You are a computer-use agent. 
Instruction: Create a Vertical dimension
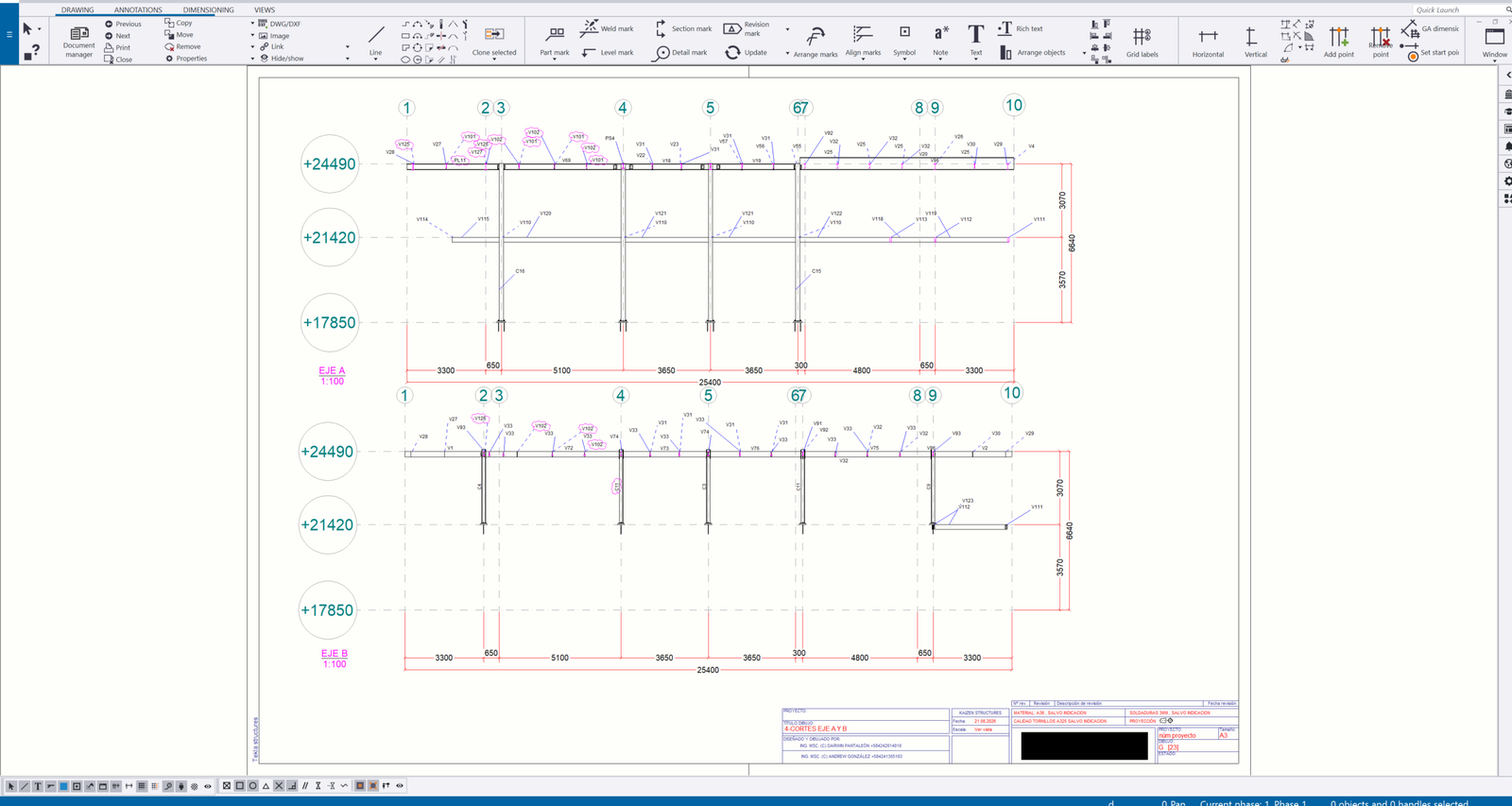coord(1255,43)
